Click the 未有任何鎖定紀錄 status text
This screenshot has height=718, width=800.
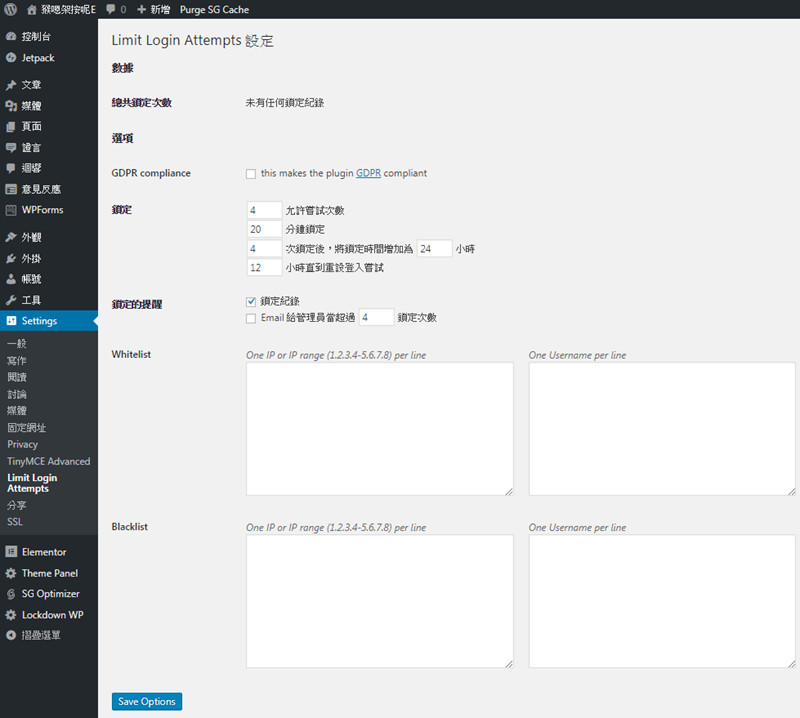[285, 103]
